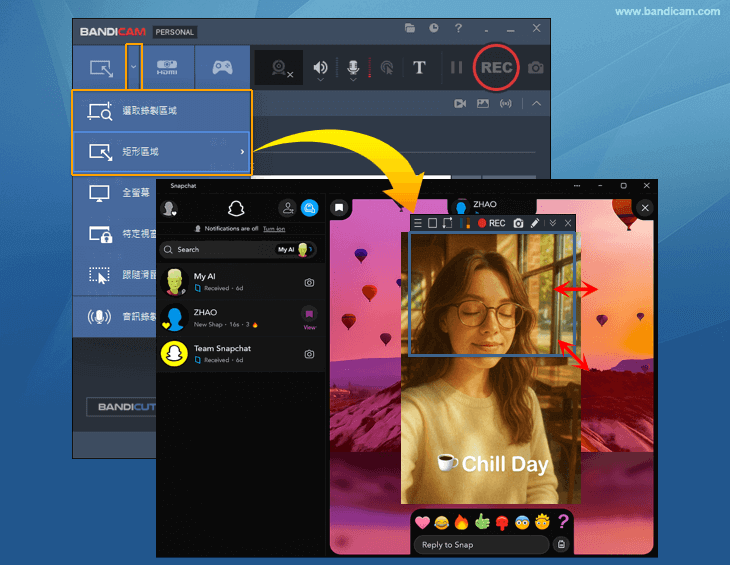Image resolution: width=730 pixels, height=565 pixels.
Task: Take screenshot with Bandicam camera icon
Action: (x=535, y=68)
